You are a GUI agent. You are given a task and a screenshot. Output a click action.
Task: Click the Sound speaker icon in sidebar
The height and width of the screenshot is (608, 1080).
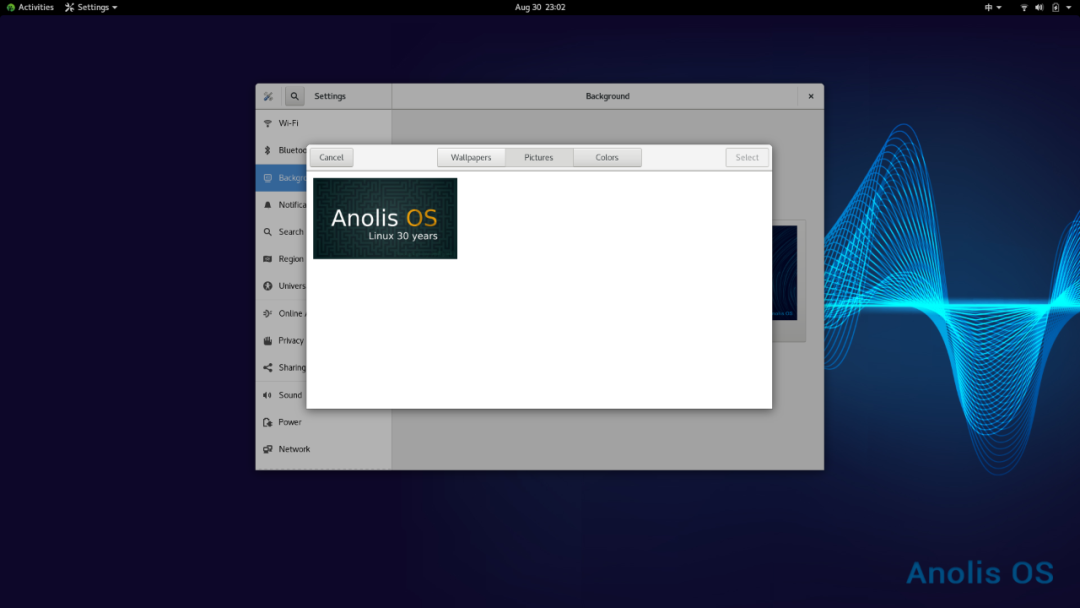coord(268,395)
